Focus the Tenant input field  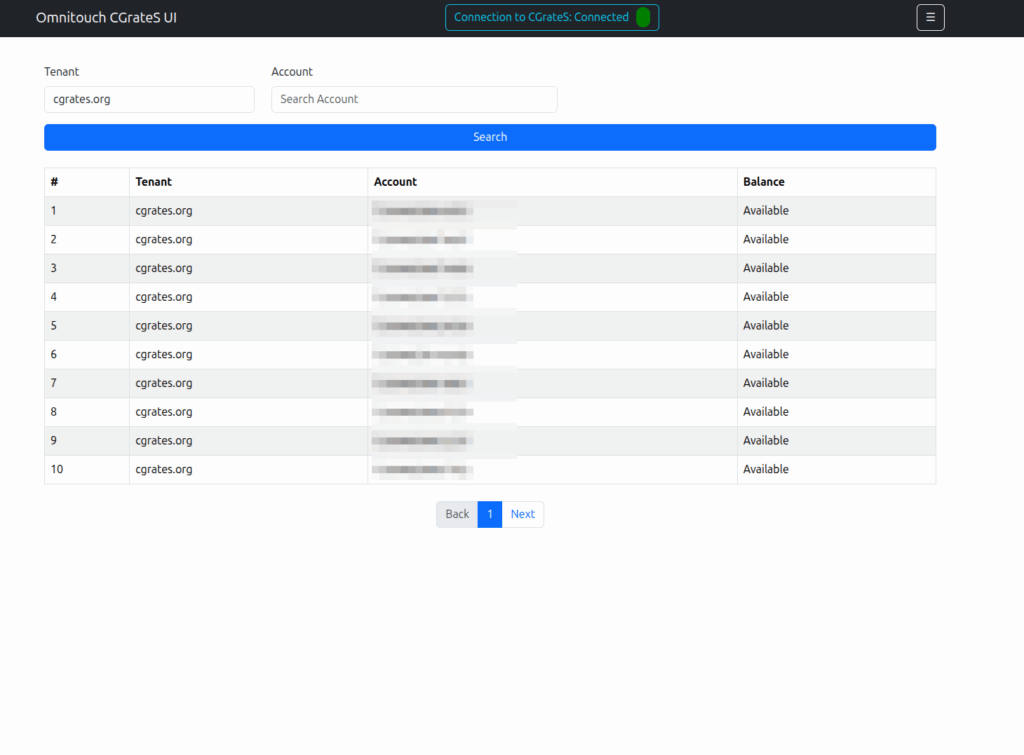point(149,99)
